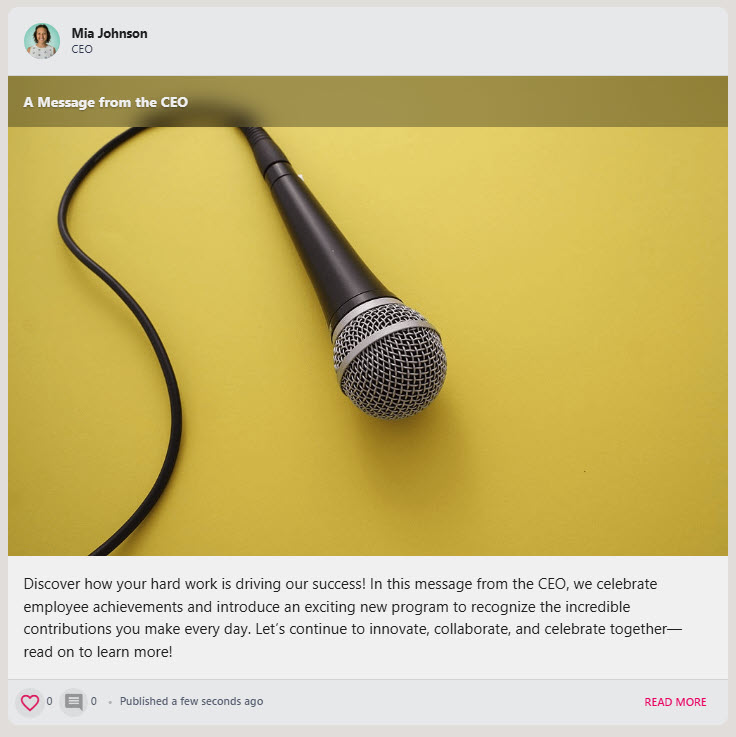Open the READ MORE link
Viewport: 736px width, 737px height.
click(675, 702)
